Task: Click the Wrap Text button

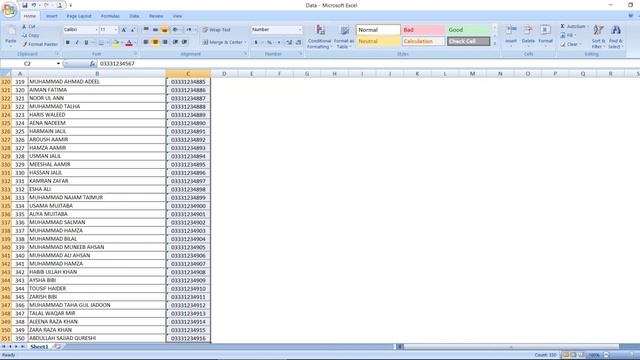Action: click(217, 30)
